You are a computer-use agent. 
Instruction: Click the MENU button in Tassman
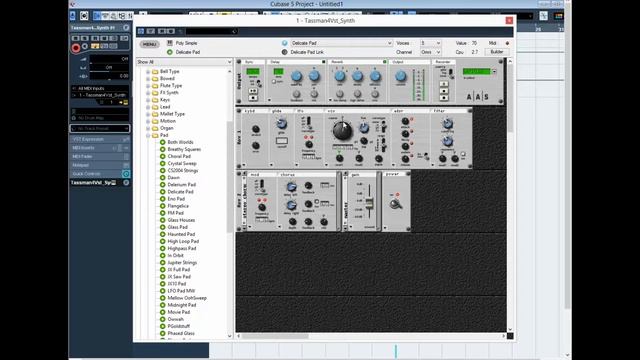click(149, 44)
